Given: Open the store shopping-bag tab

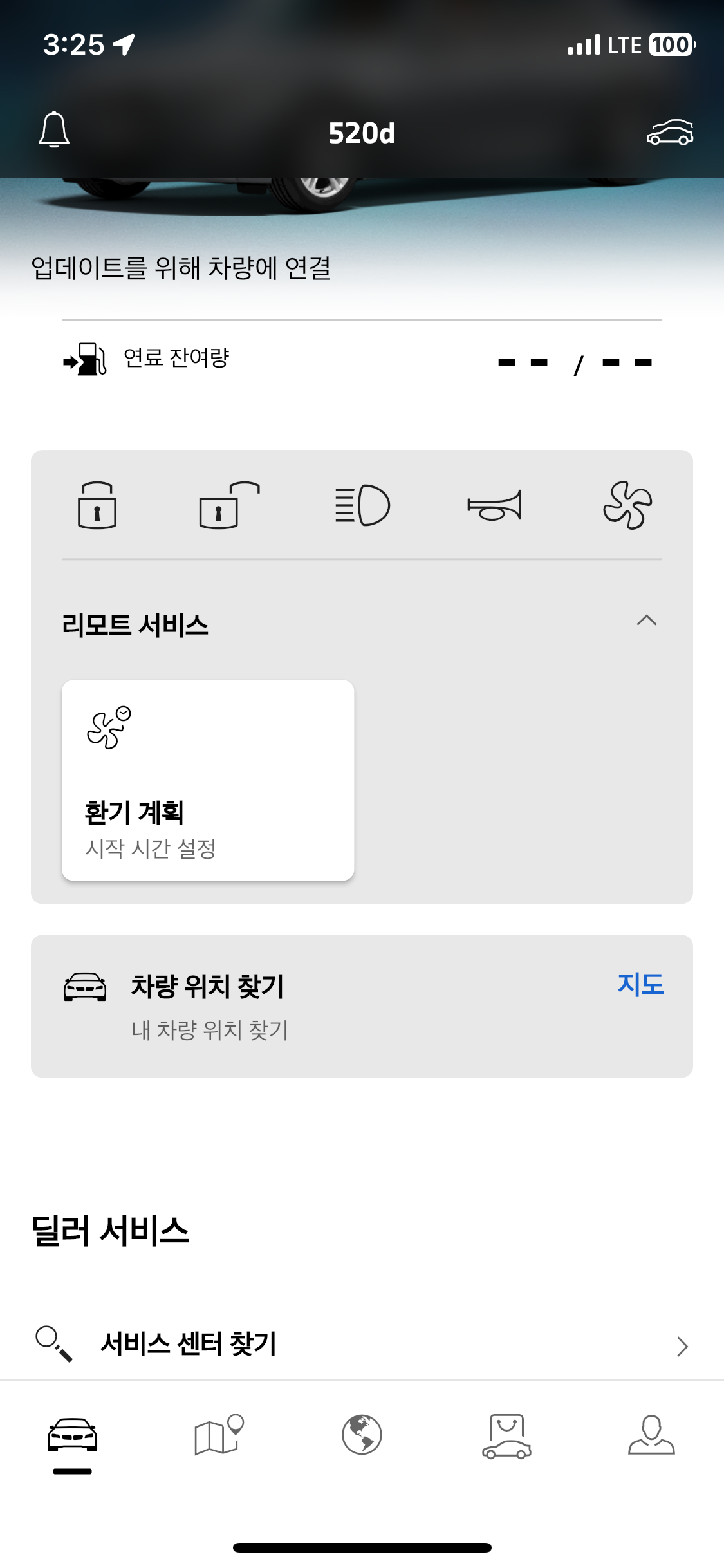Looking at the screenshot, I should 506,1436.
